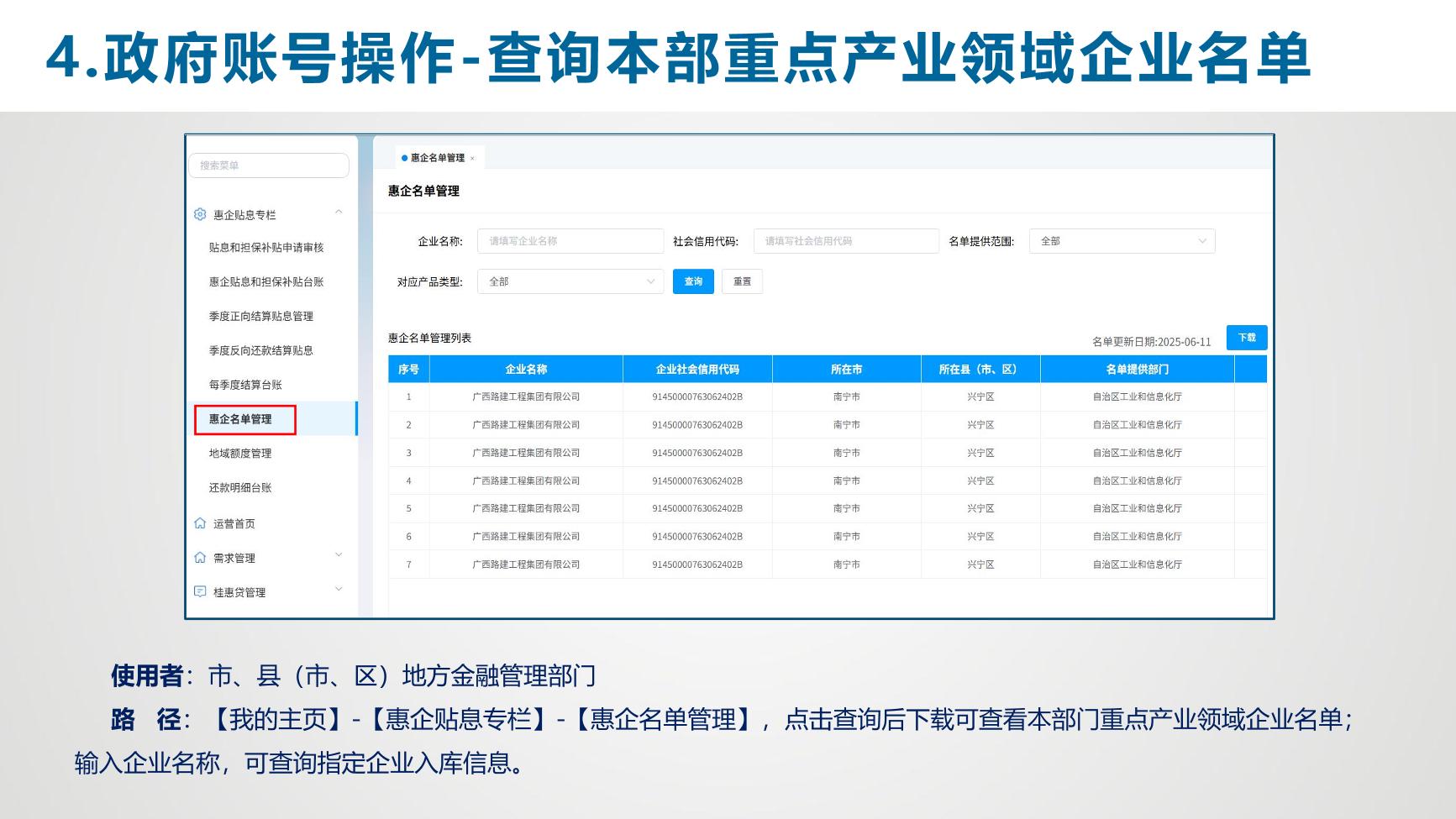Click the icon beside 桂惠贷管理
The image size is (1456, 819).
coord(200,591)
